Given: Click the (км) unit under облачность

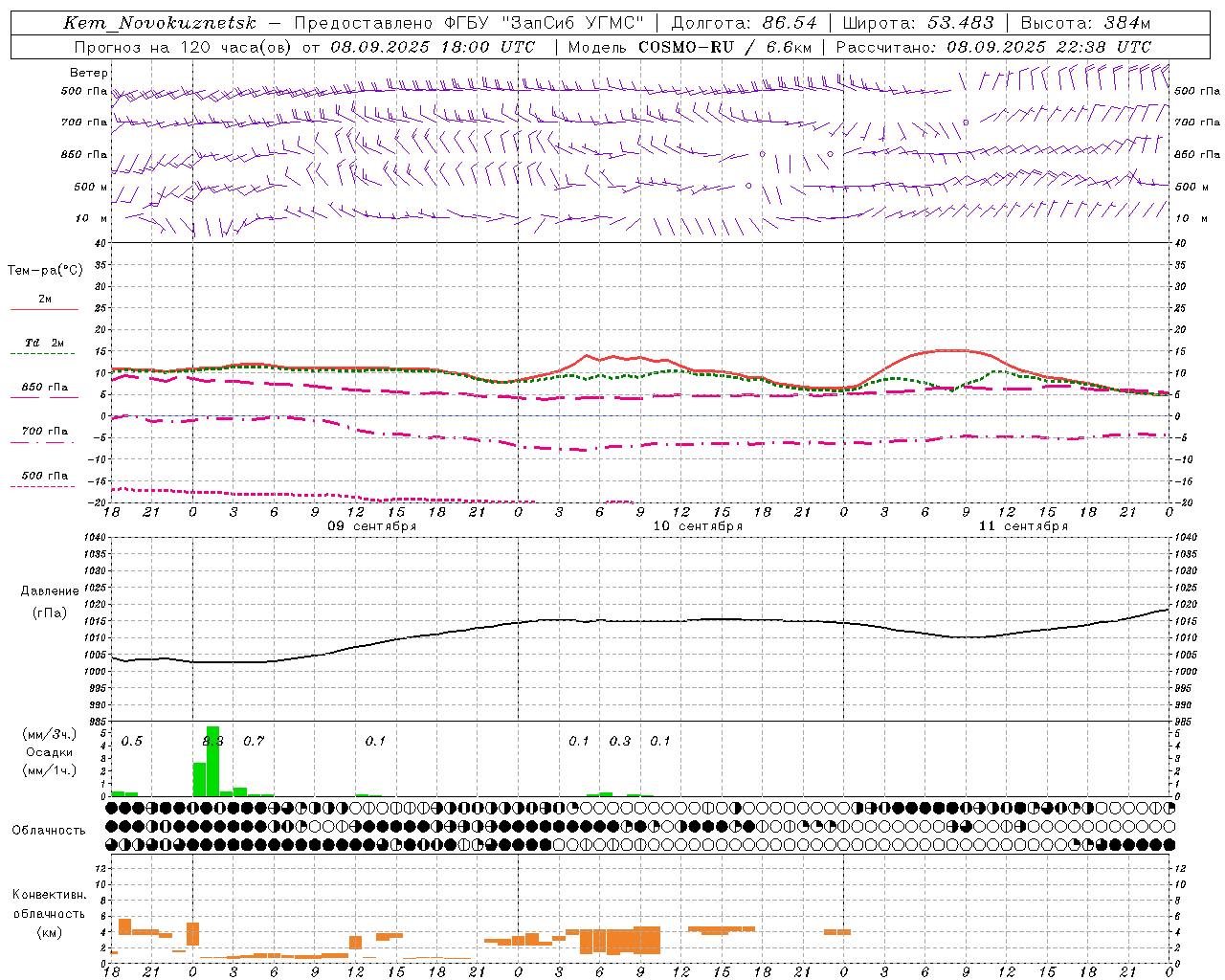Looking at the screenshot, I should click(49, 932).
